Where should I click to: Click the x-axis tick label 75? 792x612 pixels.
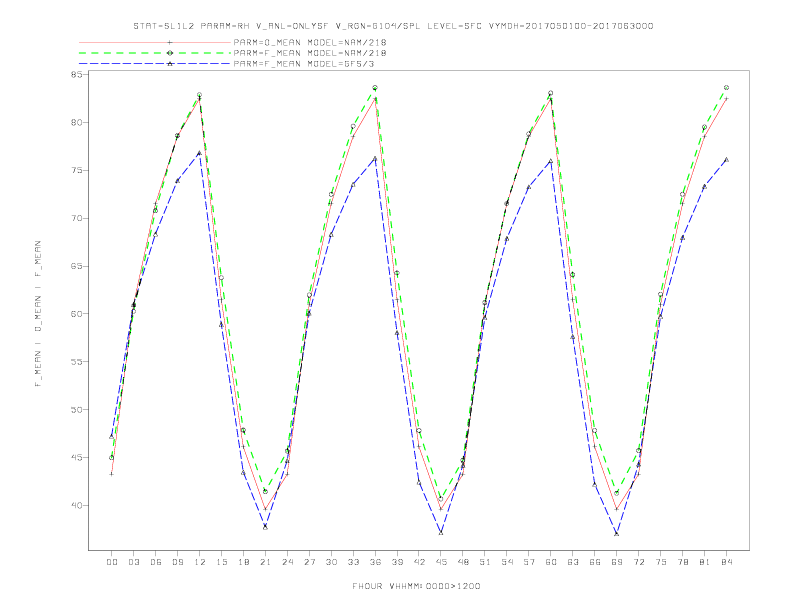tap(661, 562)
